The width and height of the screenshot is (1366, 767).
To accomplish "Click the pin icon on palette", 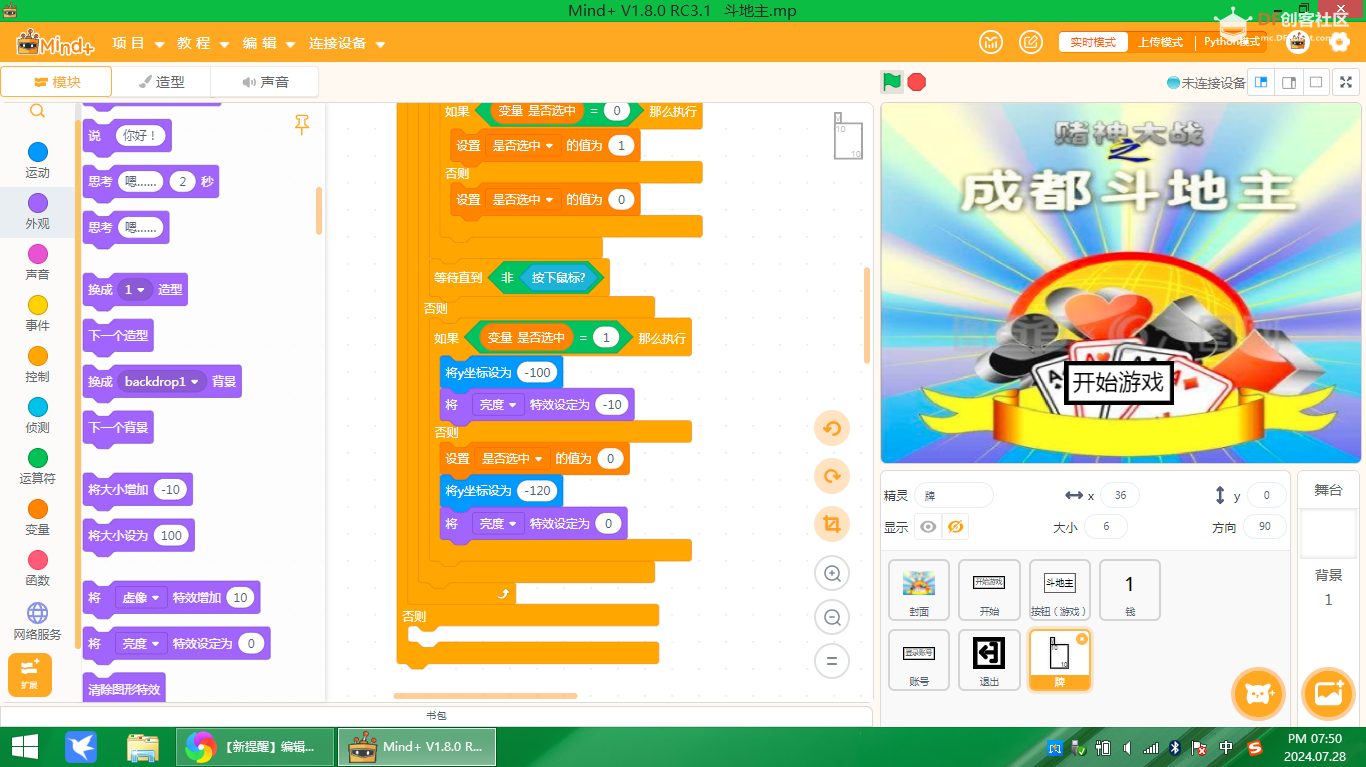I will [x=301, y=124].
